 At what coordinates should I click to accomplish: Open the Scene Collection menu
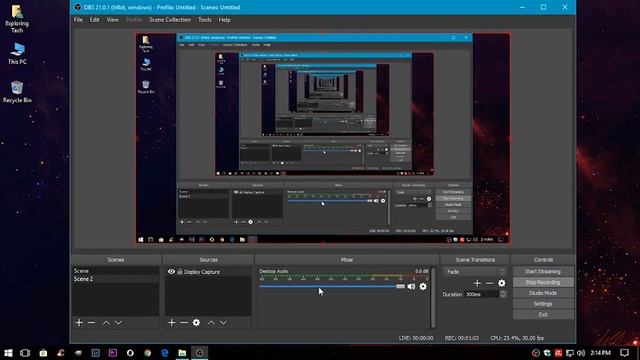pyautogui.click(x=170, y=20)
